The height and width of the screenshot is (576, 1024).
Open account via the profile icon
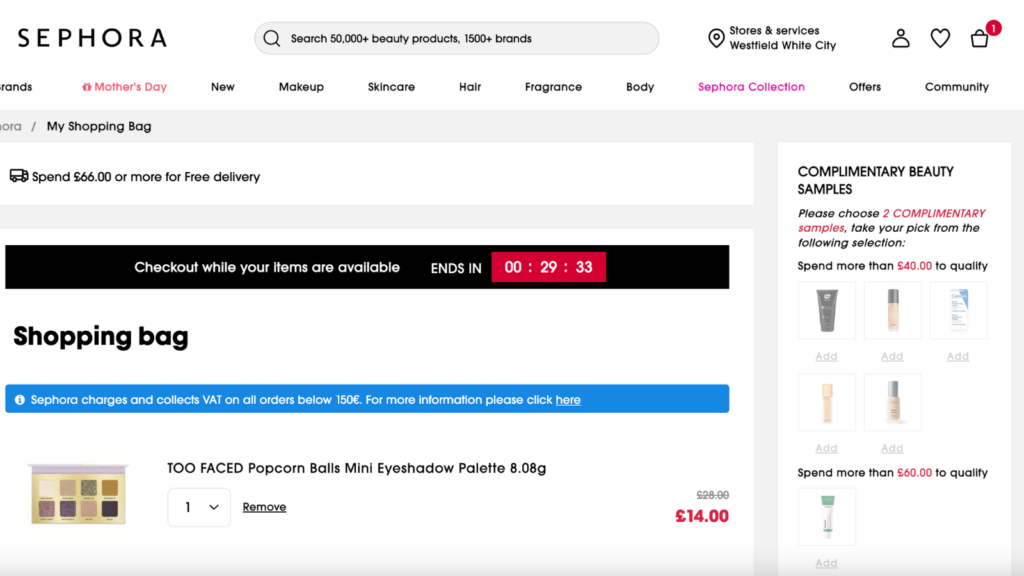[900, 38]
